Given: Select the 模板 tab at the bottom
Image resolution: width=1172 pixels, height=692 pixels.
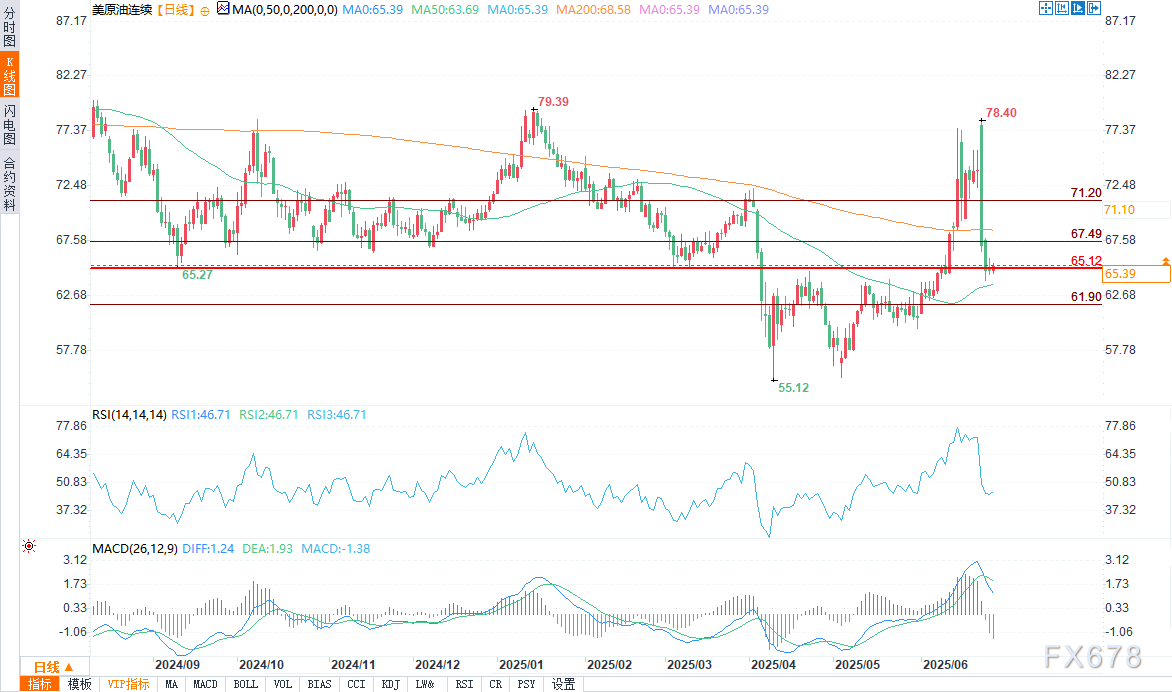Looking at the screenshot, I should click(79, 684).
